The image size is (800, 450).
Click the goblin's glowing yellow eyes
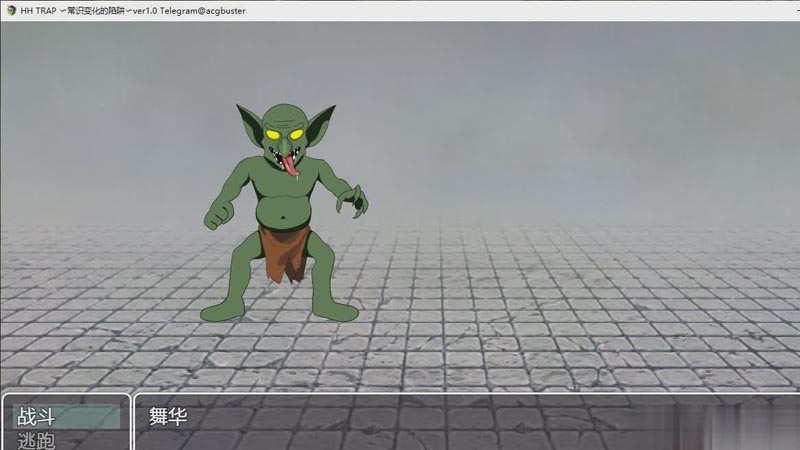[285, 134]
